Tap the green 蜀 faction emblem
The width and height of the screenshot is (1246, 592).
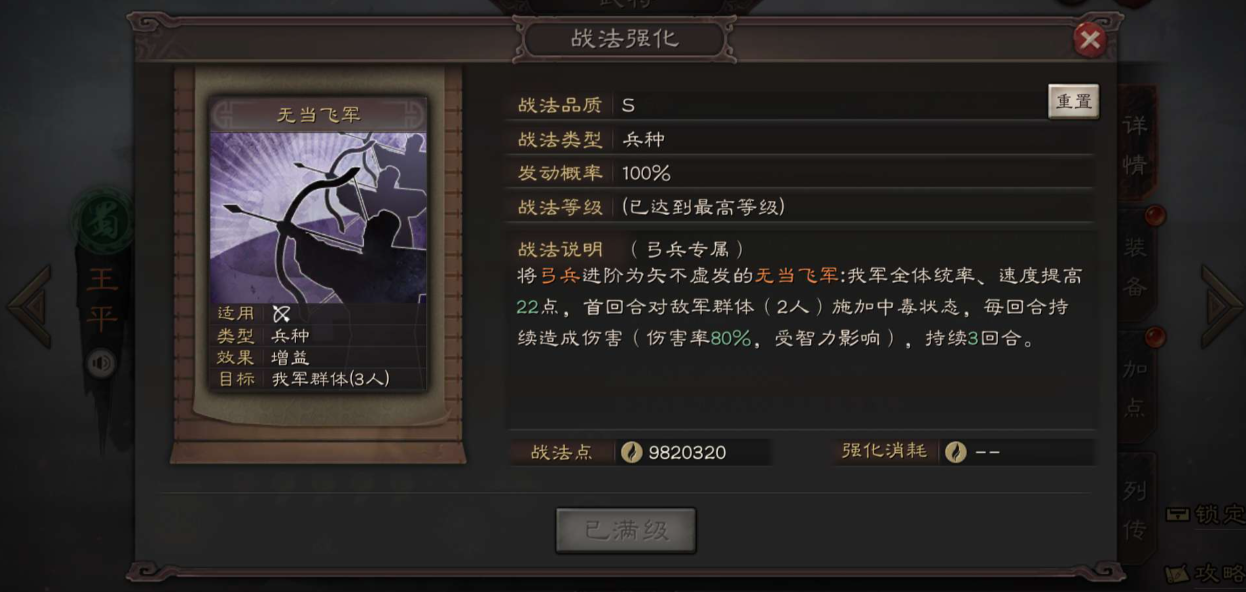tap(101, 222)
